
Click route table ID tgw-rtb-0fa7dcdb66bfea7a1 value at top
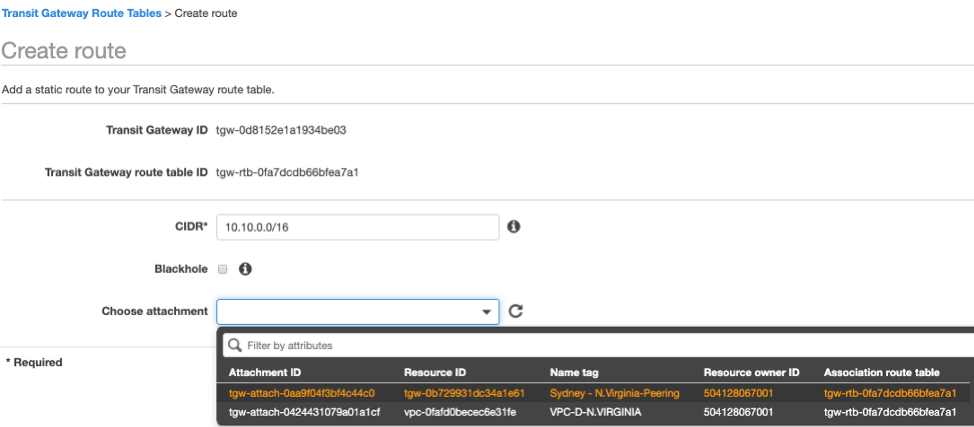[x=287, y=172]
